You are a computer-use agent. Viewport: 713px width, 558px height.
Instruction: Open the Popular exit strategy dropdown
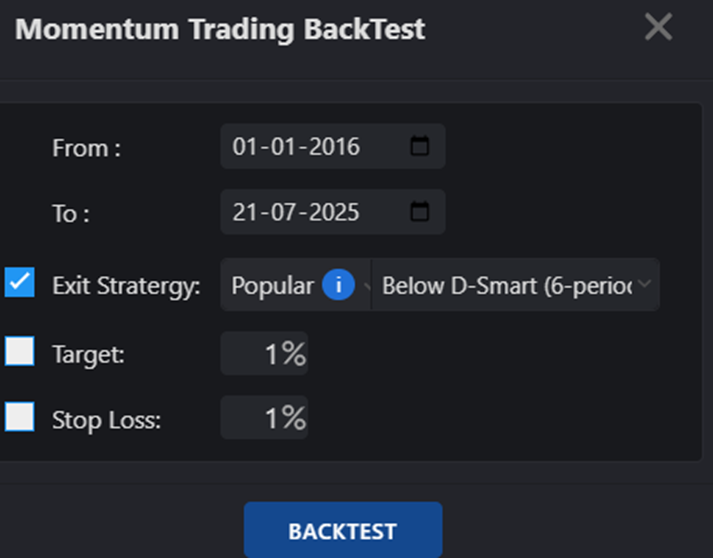tap(296, 285)
